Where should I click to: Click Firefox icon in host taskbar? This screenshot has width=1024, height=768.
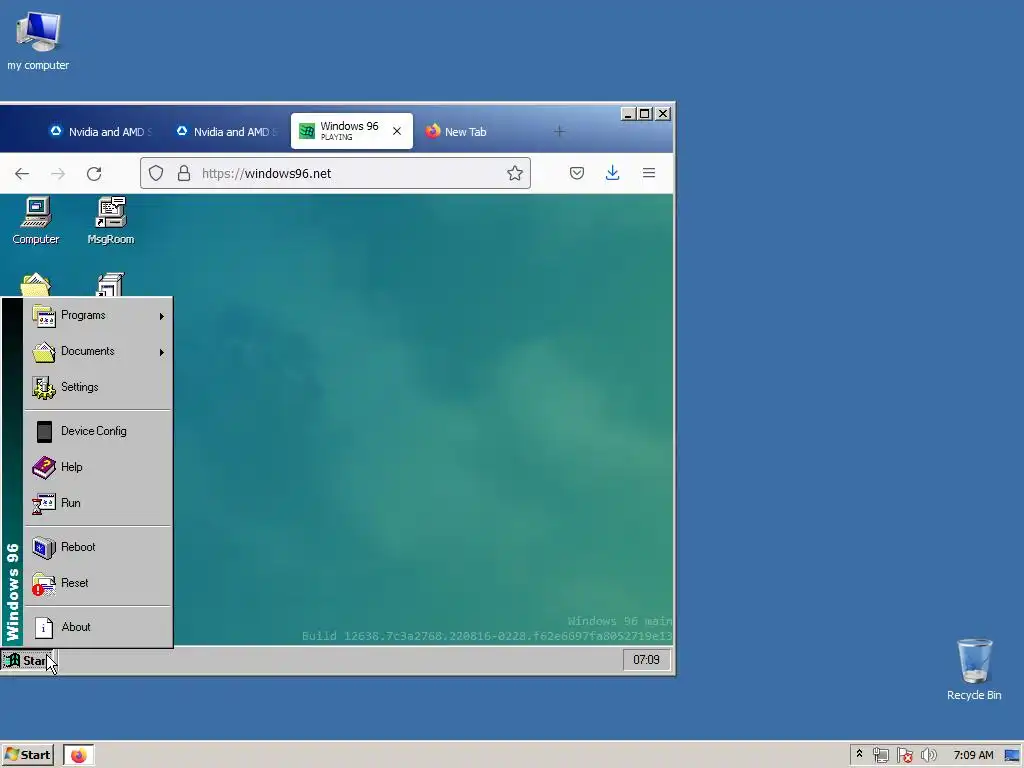point(79,755)
